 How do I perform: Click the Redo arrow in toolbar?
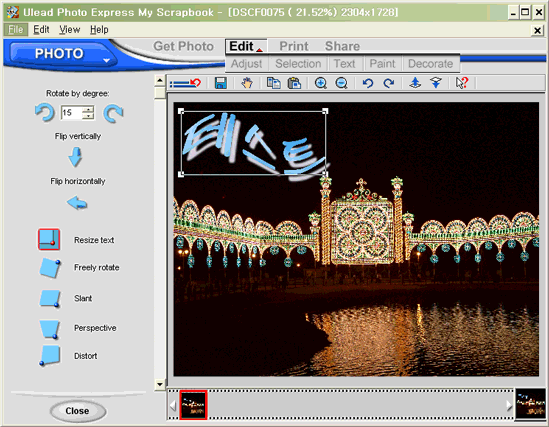tap(389, 83)
